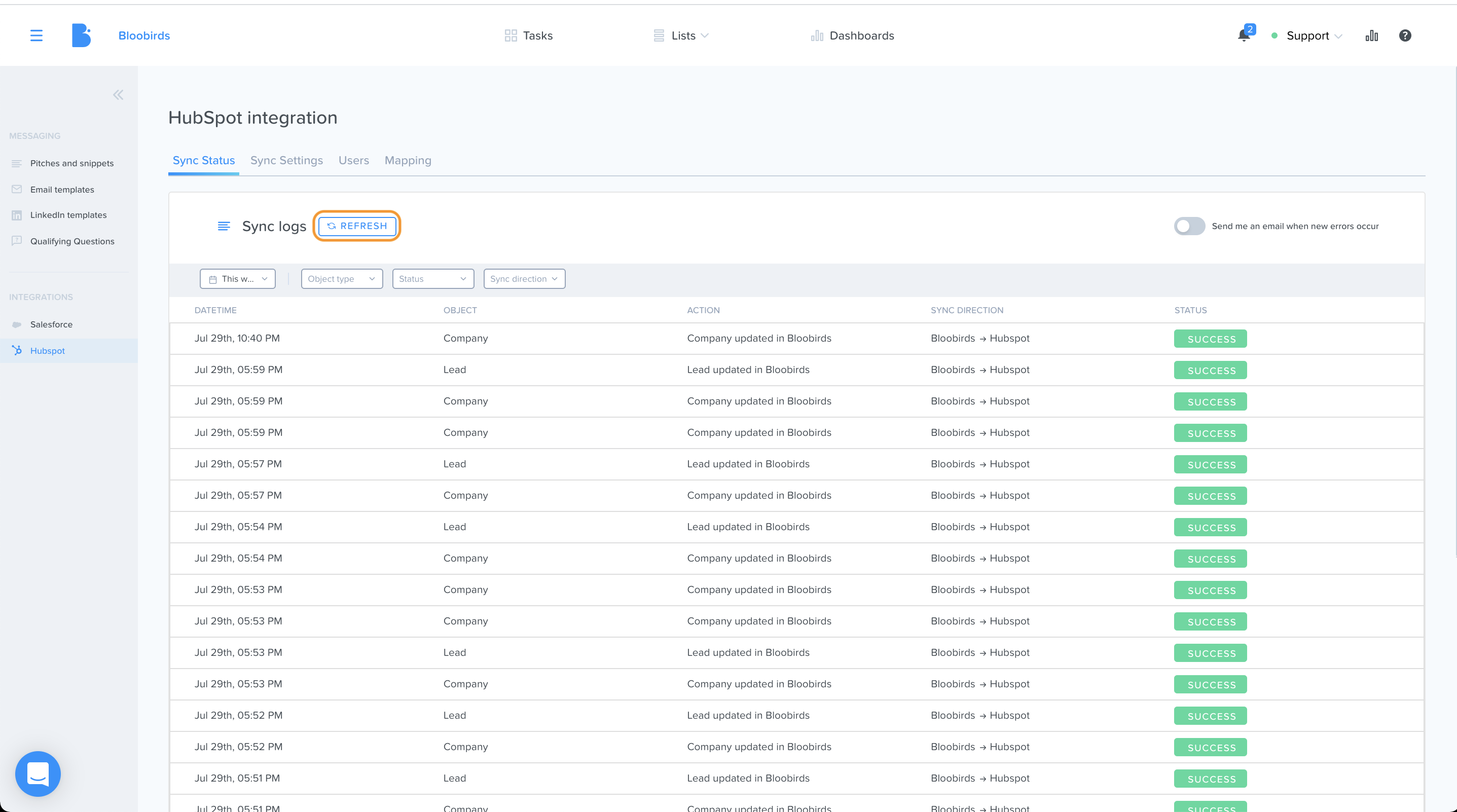Click the SYNC DIRECTION column header
The image size is (1457, 812).
coord(967,310)
